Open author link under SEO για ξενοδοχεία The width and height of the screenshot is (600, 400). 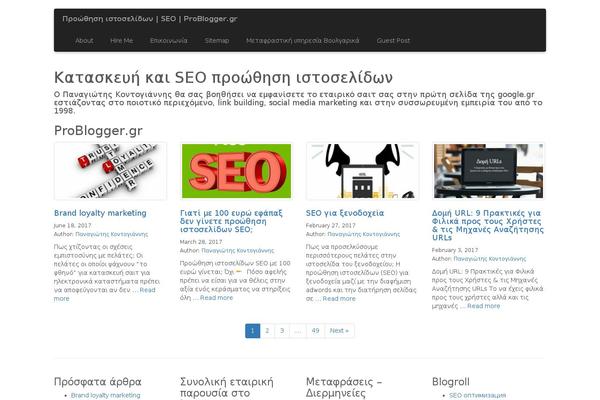[364, 234]
